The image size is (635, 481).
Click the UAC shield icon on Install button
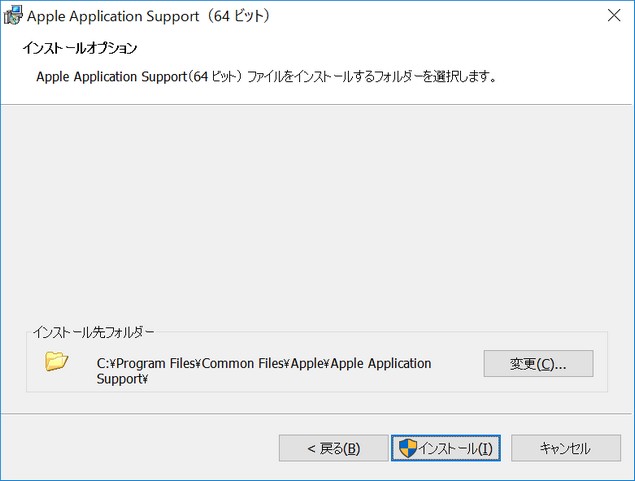pyautogui.click(x=407, y=448)
